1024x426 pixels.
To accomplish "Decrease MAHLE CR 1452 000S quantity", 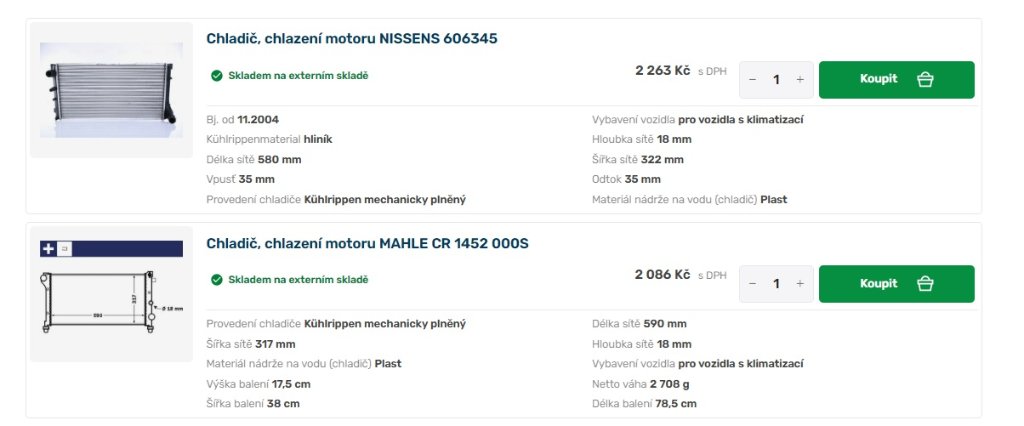I will tap(752, 284).
